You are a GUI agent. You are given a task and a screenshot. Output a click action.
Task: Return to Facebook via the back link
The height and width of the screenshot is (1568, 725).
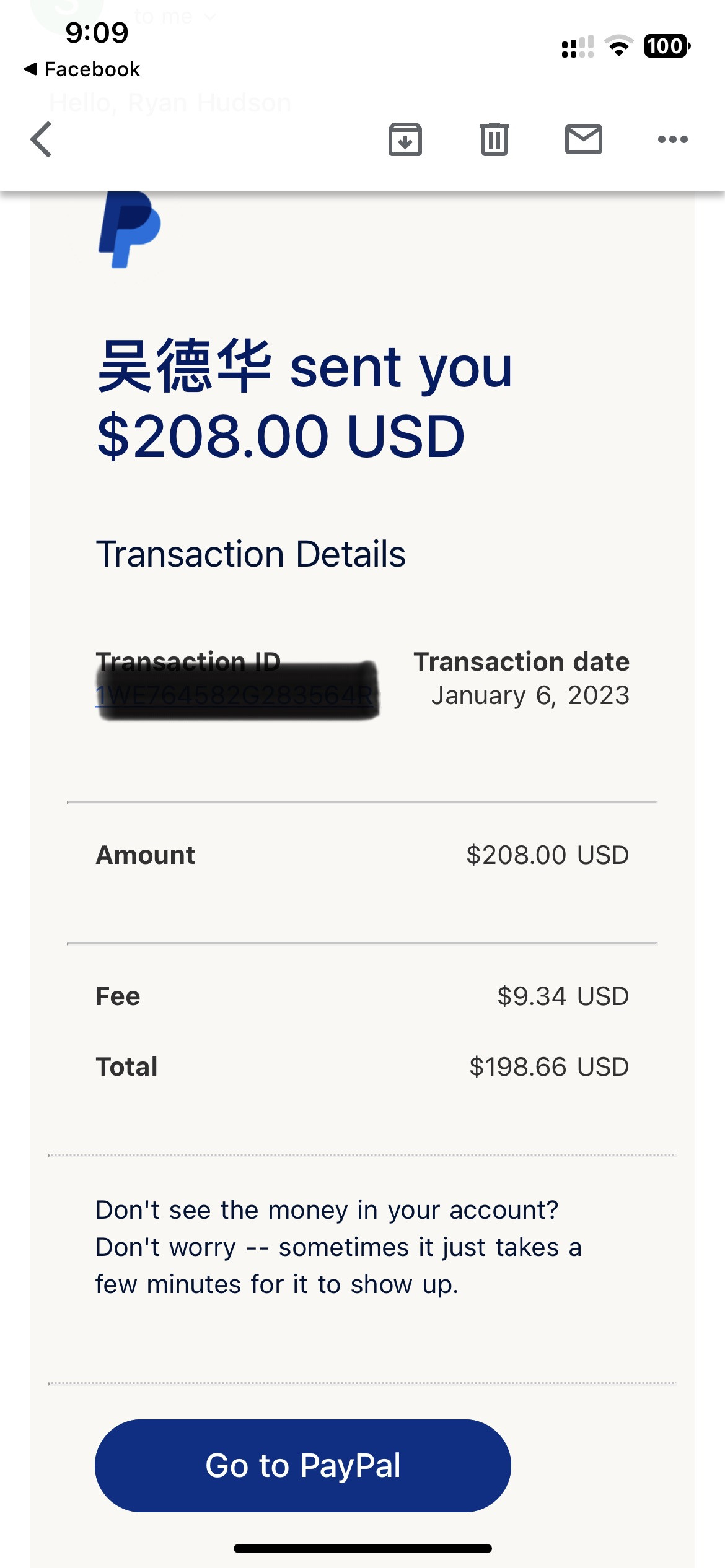click(x=82, y=69)
